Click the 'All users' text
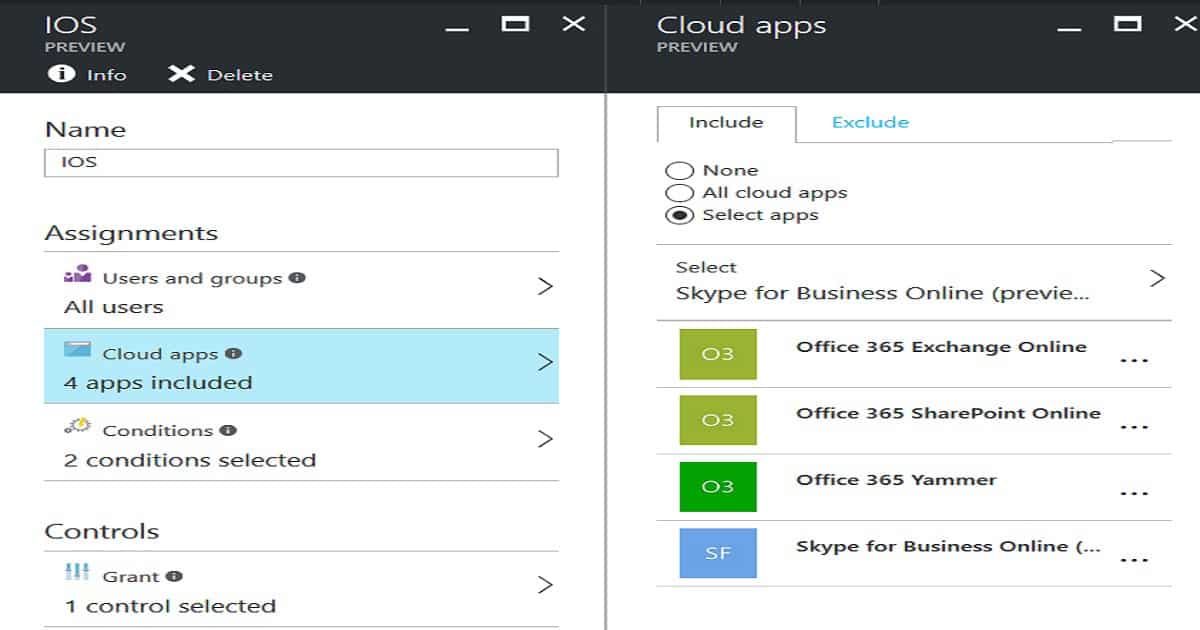The image size is (1200, 630). 114,307
